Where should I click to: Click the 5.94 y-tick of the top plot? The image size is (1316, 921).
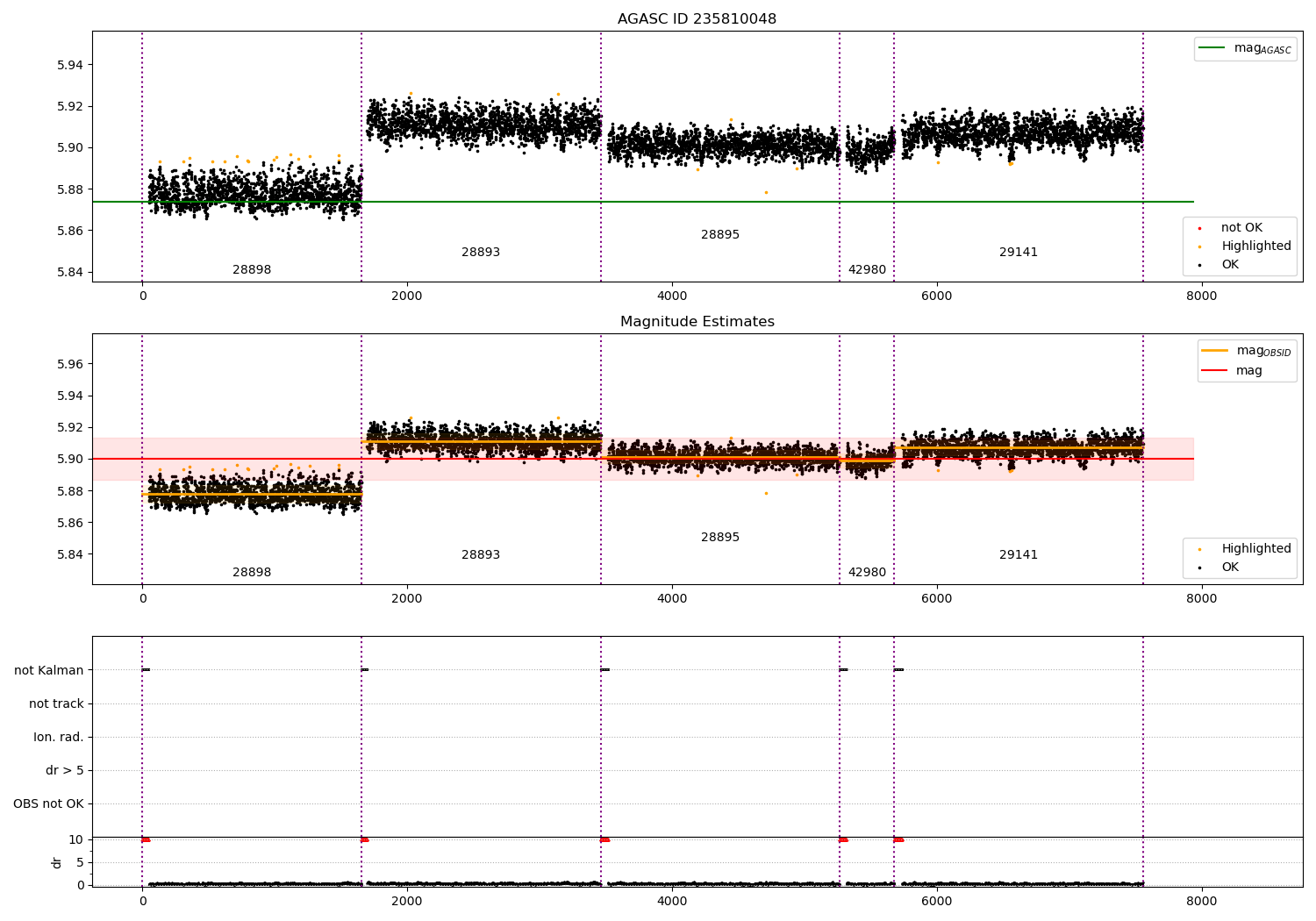tap(70, 65)
